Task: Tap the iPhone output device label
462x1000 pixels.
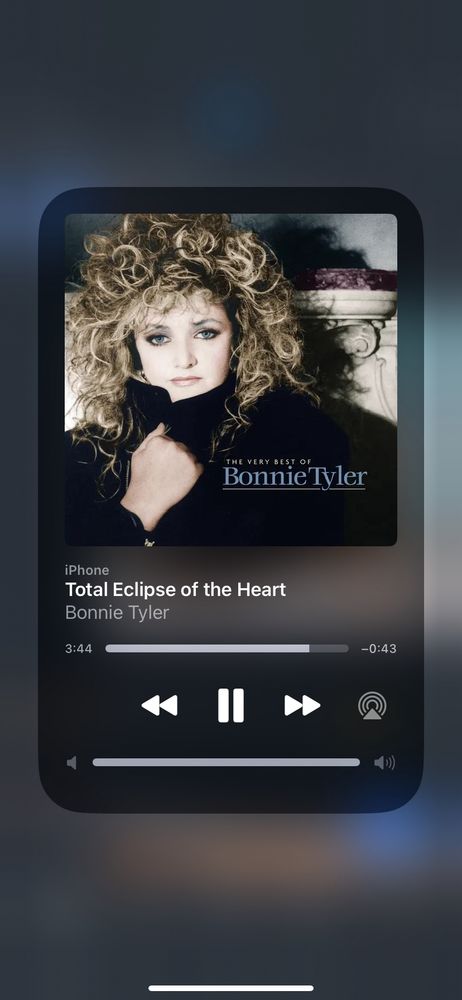Action: tap(87, 570)
